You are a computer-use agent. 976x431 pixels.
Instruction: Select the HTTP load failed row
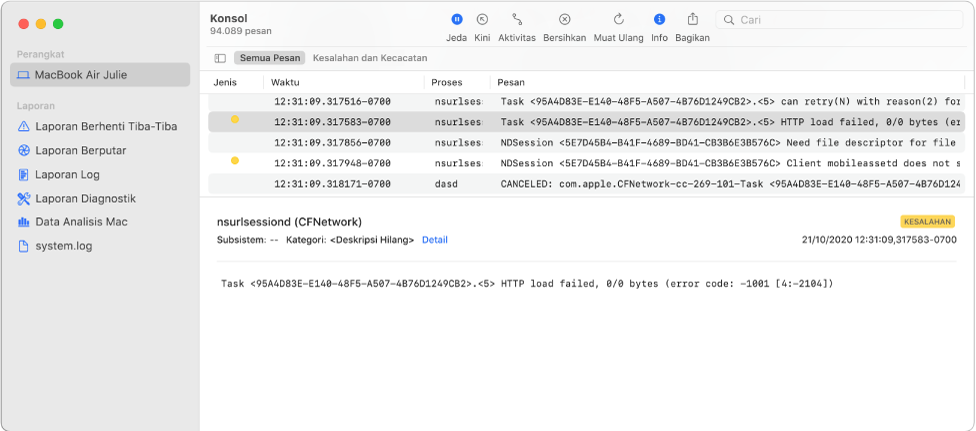click(x=586, y=122)
